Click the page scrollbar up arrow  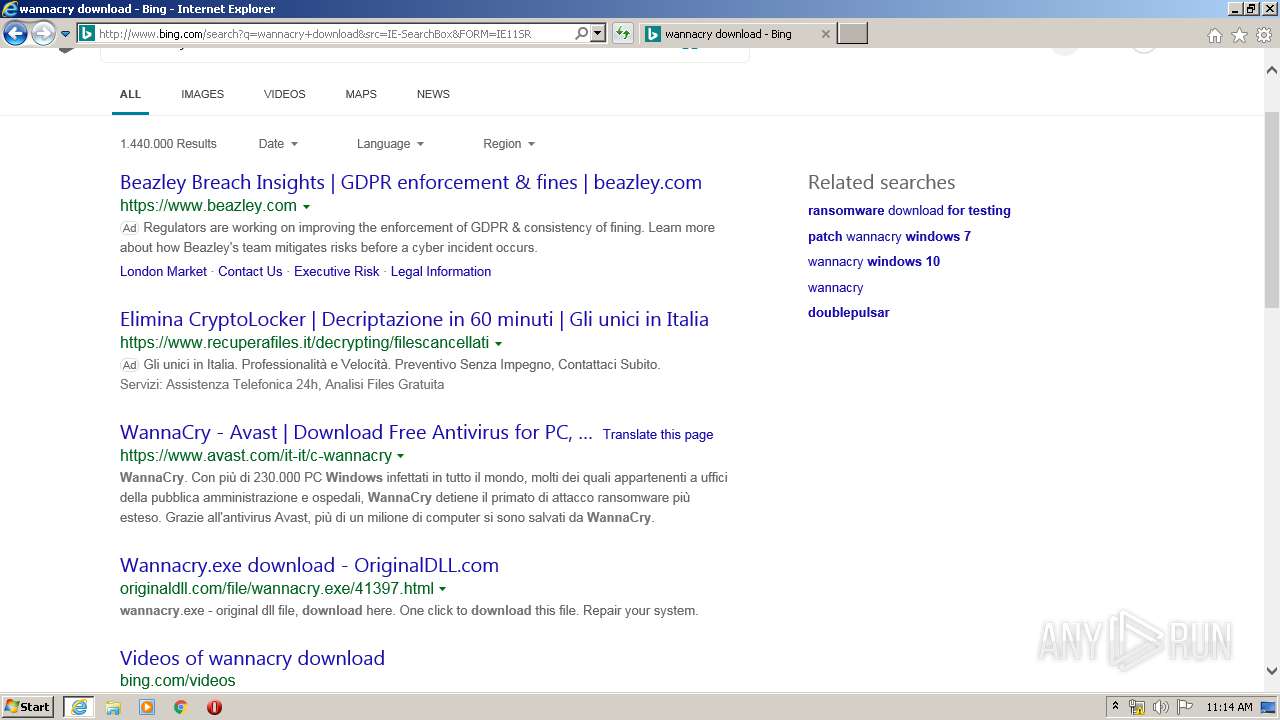(1272, 70)
